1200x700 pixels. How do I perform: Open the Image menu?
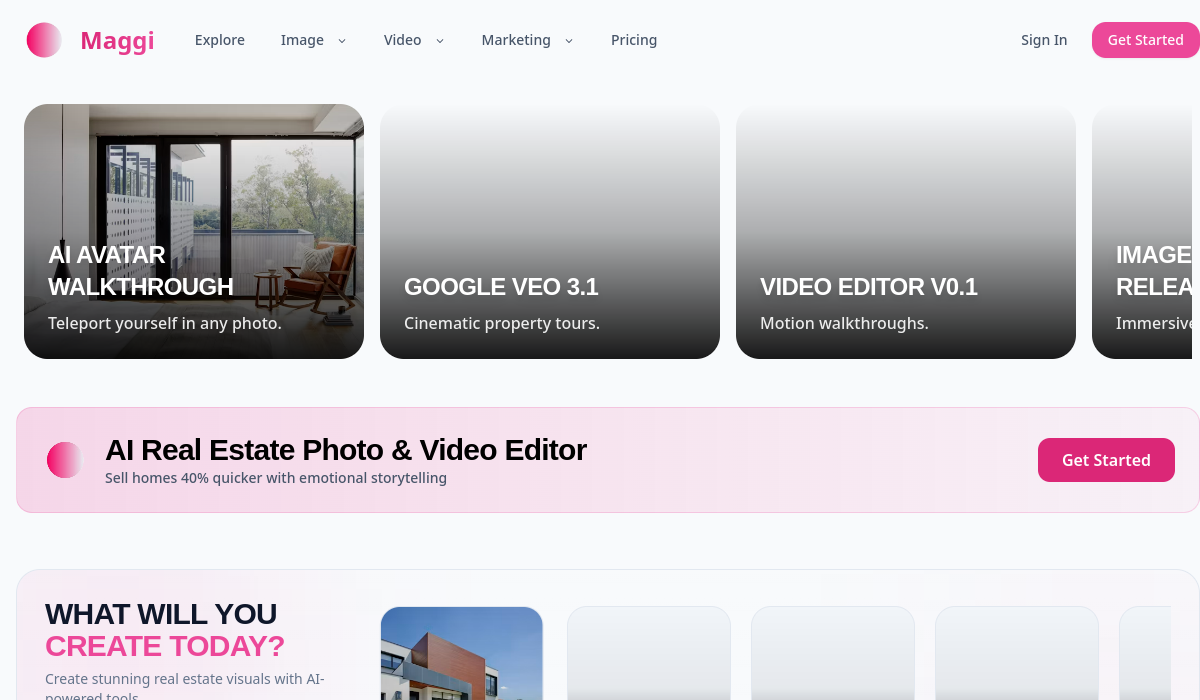(302, 40)
